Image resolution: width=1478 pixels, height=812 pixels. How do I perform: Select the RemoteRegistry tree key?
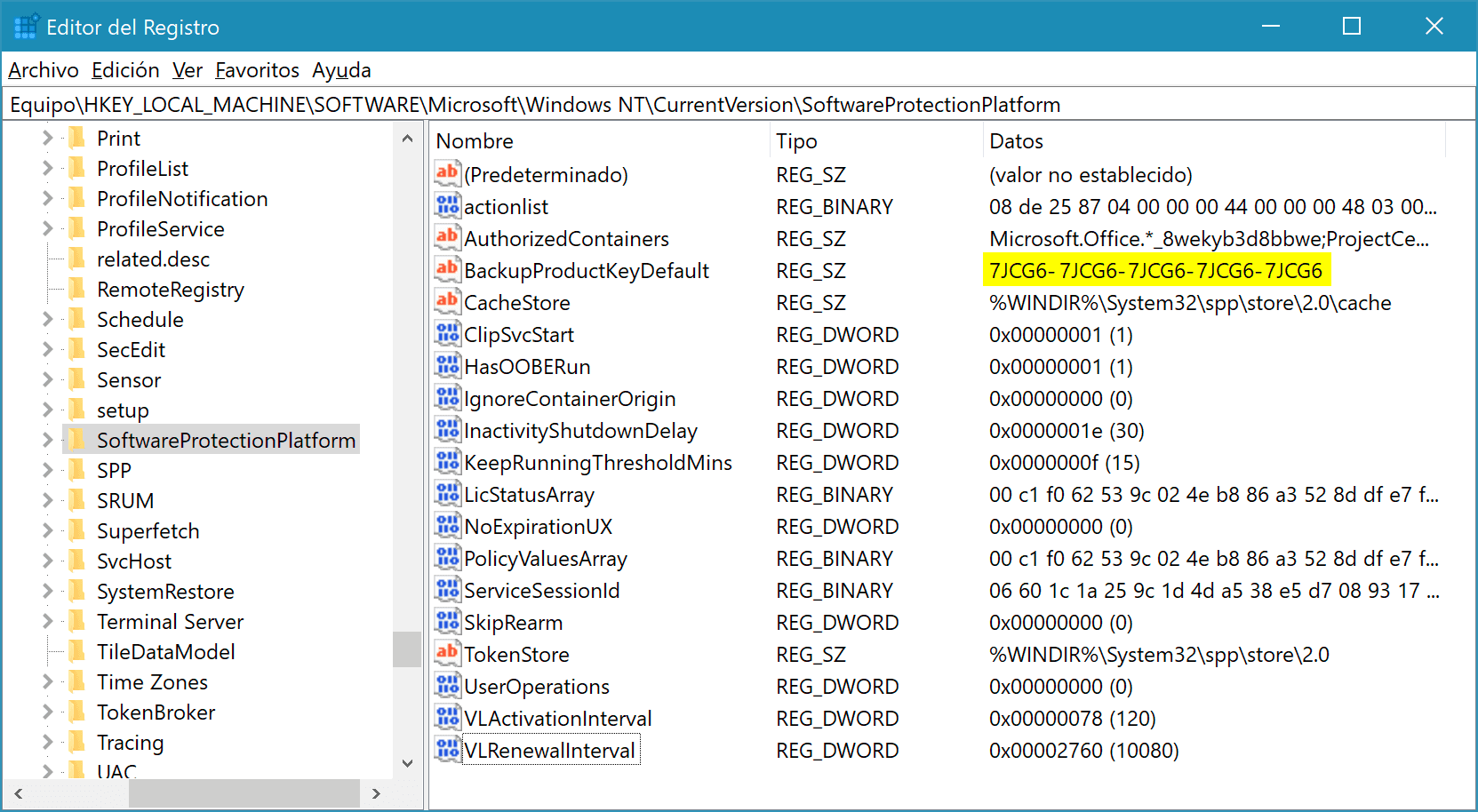tap(171, 289)
